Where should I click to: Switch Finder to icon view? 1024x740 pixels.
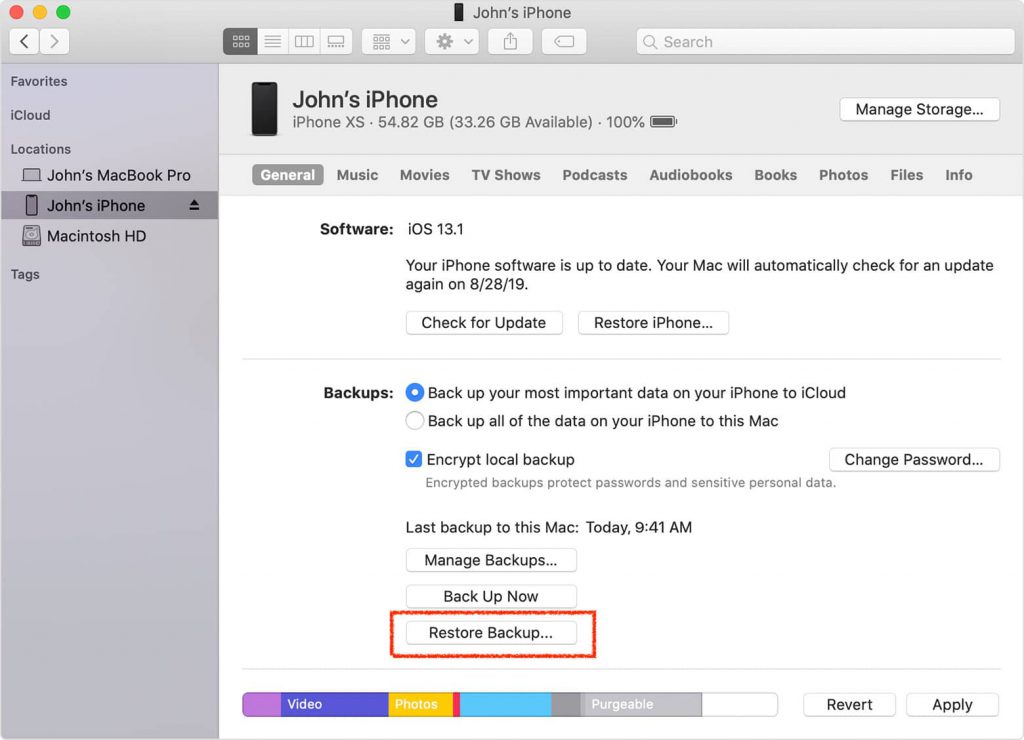(240, 42)
